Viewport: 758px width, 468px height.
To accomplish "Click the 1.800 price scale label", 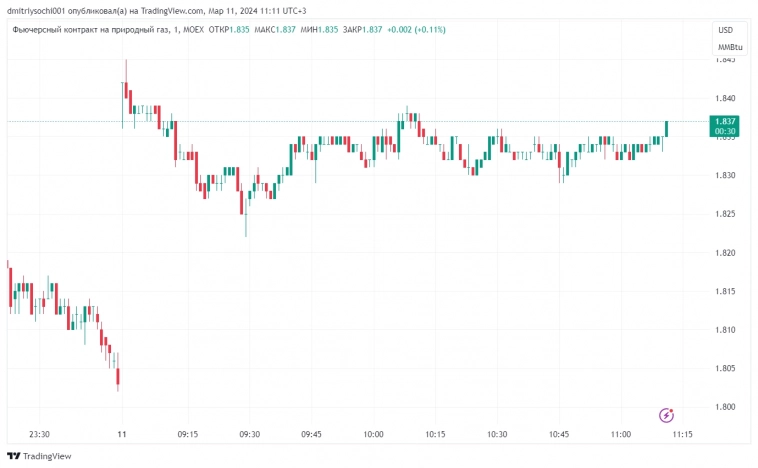I will (x=725, y=407).
